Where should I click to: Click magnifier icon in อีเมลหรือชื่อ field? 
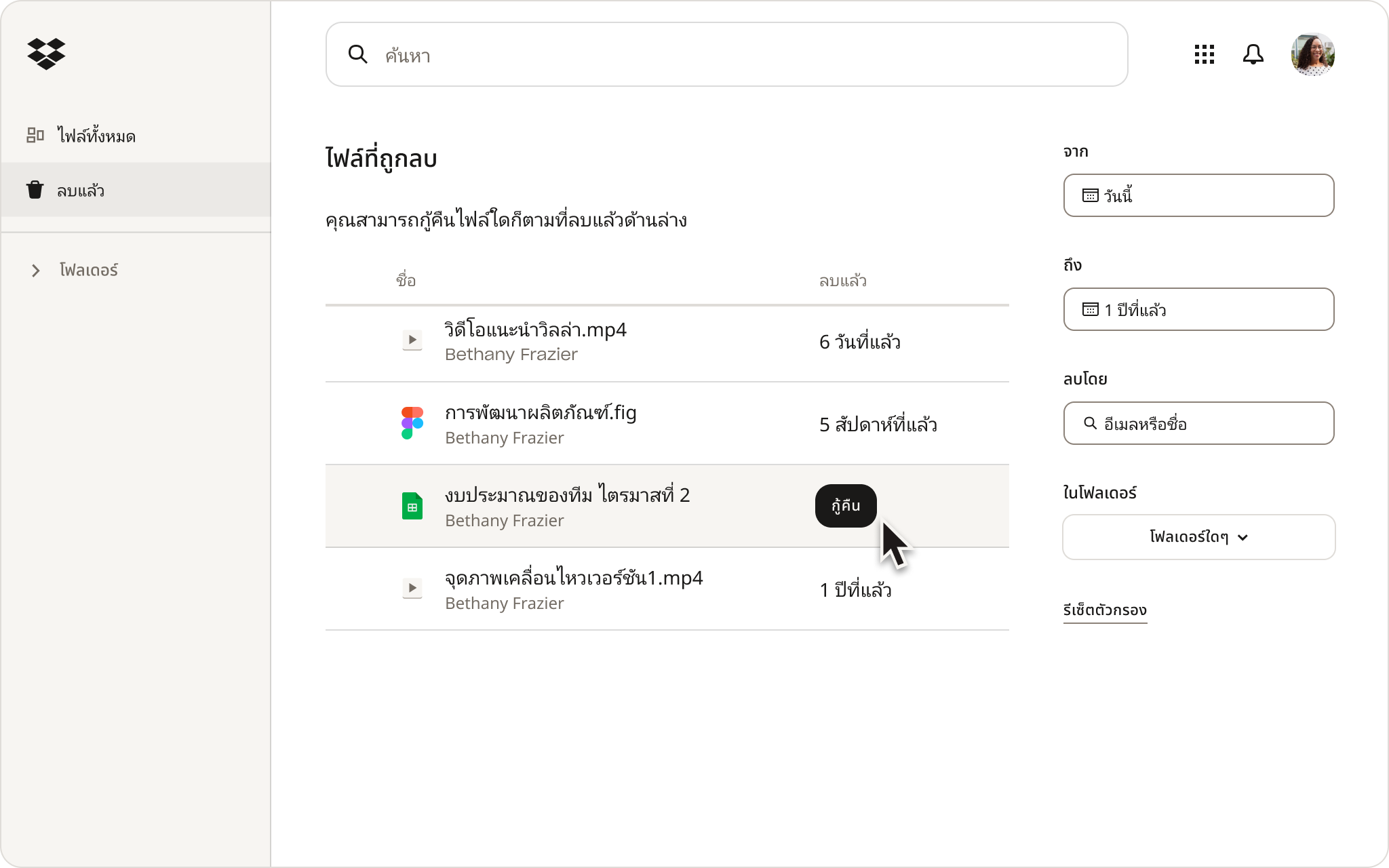pyautogui.click(x=1090, y=423)
